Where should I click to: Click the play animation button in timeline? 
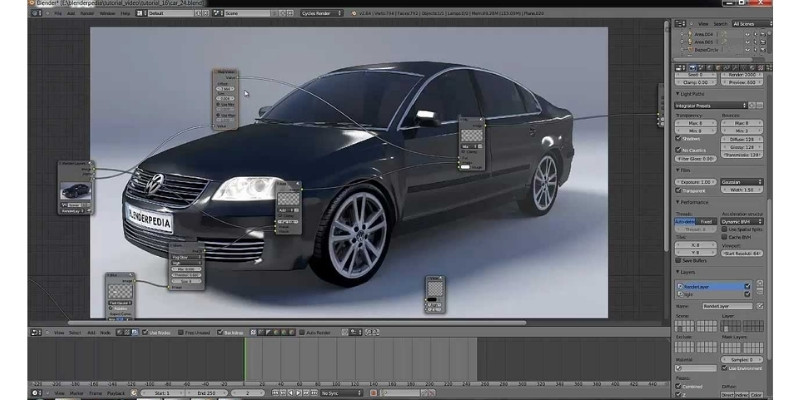(x=299, y=393)
